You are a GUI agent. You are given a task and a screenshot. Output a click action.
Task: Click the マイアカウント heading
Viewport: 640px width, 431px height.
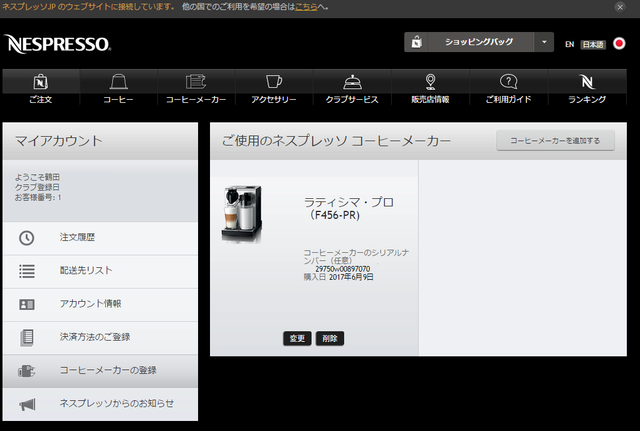tap(58, 141)
